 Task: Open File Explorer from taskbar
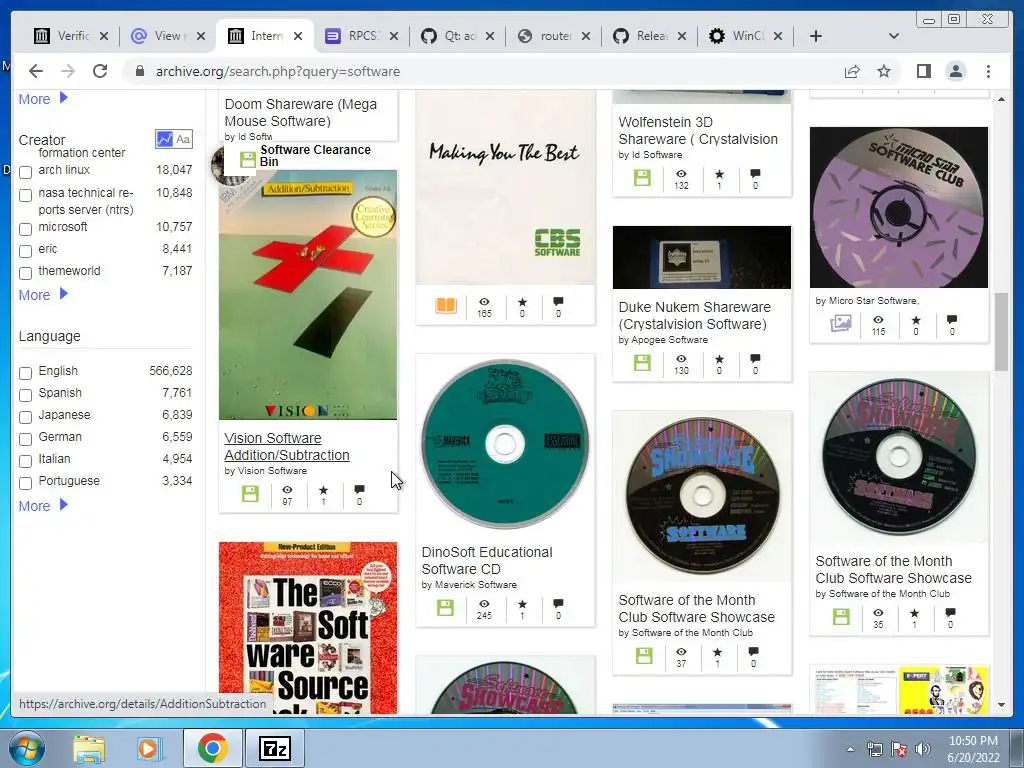pos(89,748)
